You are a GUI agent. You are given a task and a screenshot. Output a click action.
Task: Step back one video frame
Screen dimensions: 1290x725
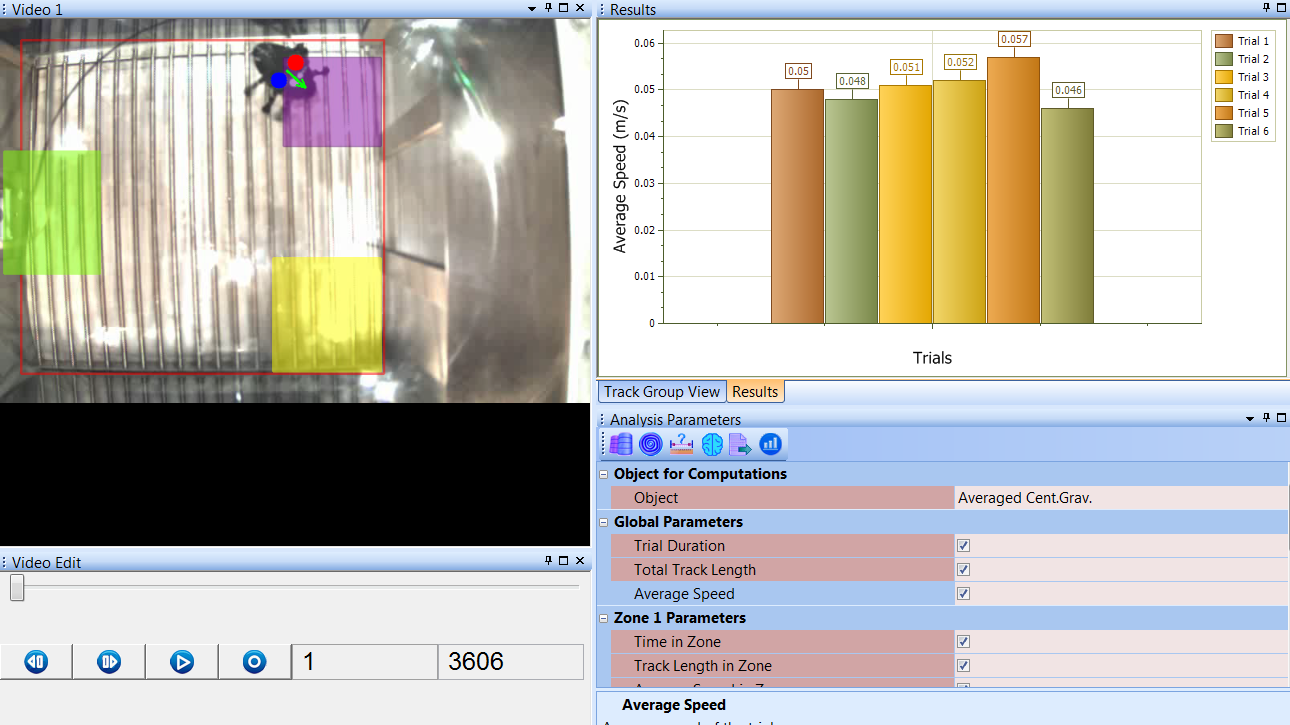coord(36,662)
